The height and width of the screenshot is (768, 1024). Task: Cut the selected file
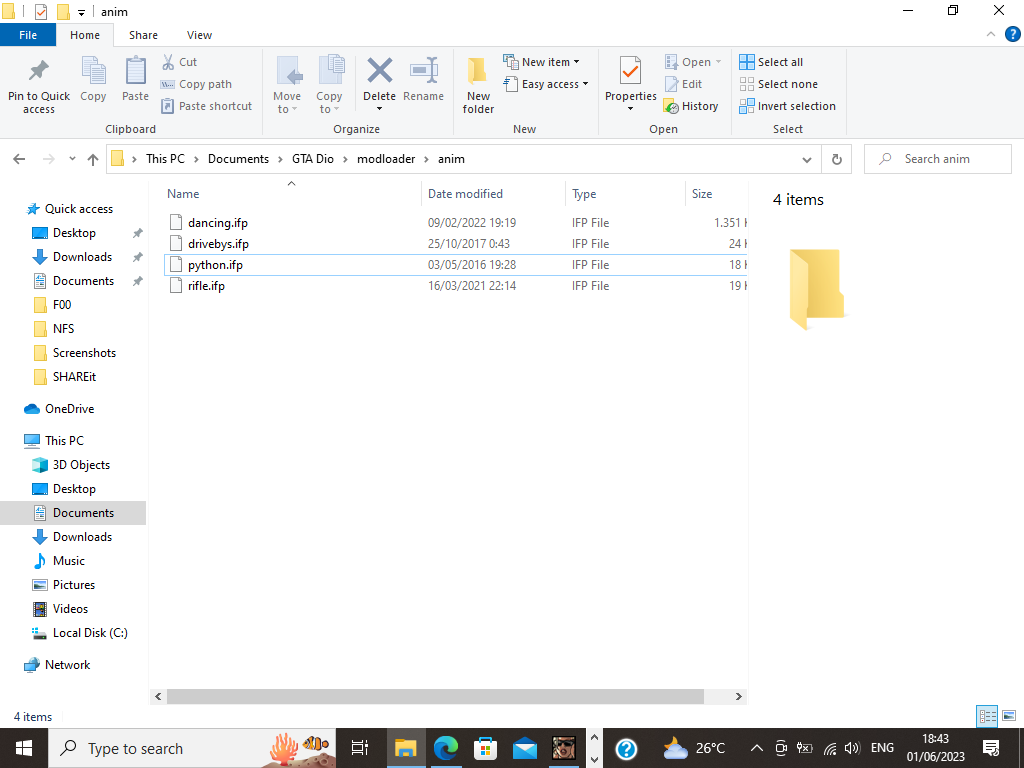pos(180,62)
